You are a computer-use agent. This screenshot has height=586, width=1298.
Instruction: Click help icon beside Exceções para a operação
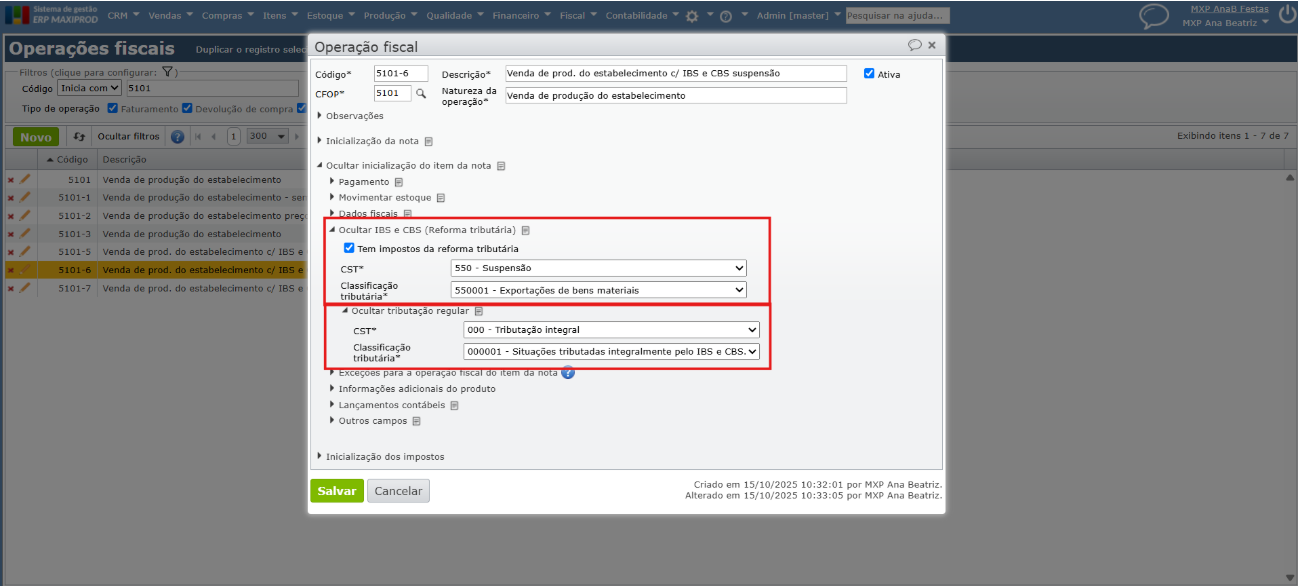568,373
